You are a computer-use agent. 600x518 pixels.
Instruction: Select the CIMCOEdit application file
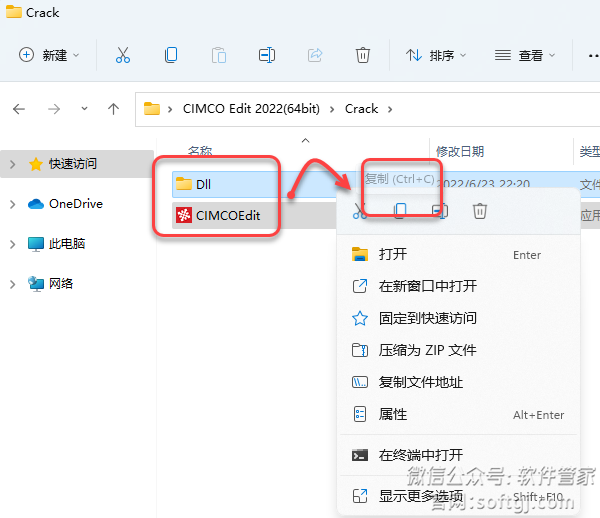coord(226,216)
